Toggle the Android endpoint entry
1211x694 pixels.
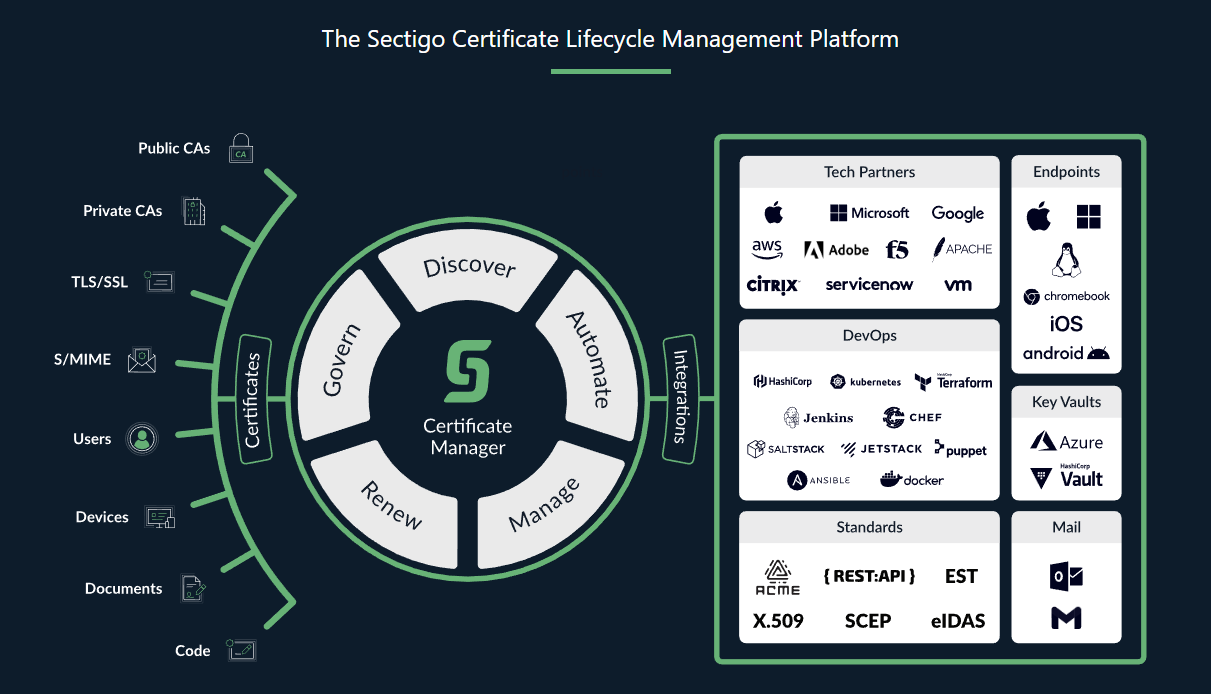click(1065, 353)
